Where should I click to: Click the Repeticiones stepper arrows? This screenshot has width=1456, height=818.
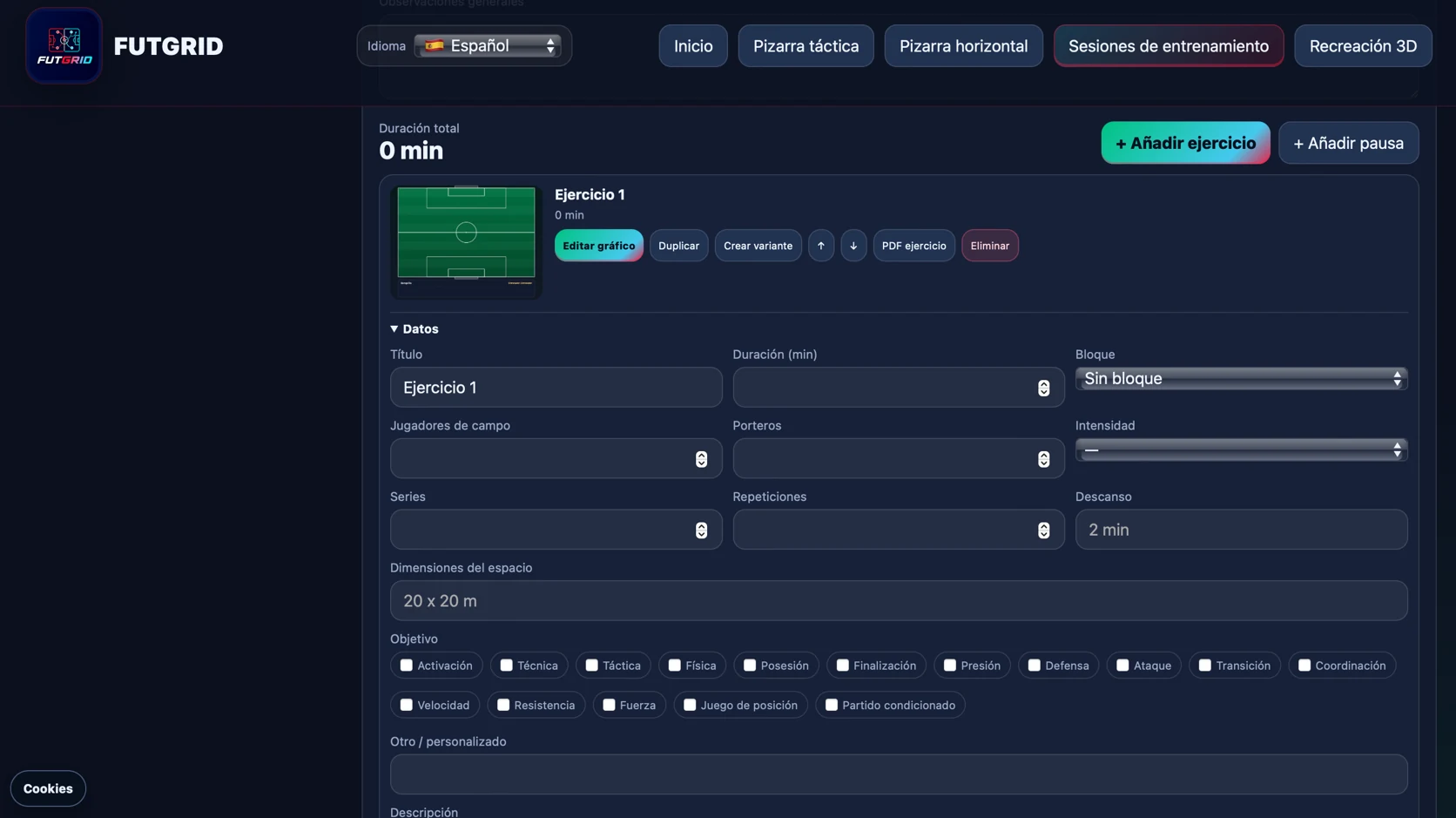tap(1043, 530)
